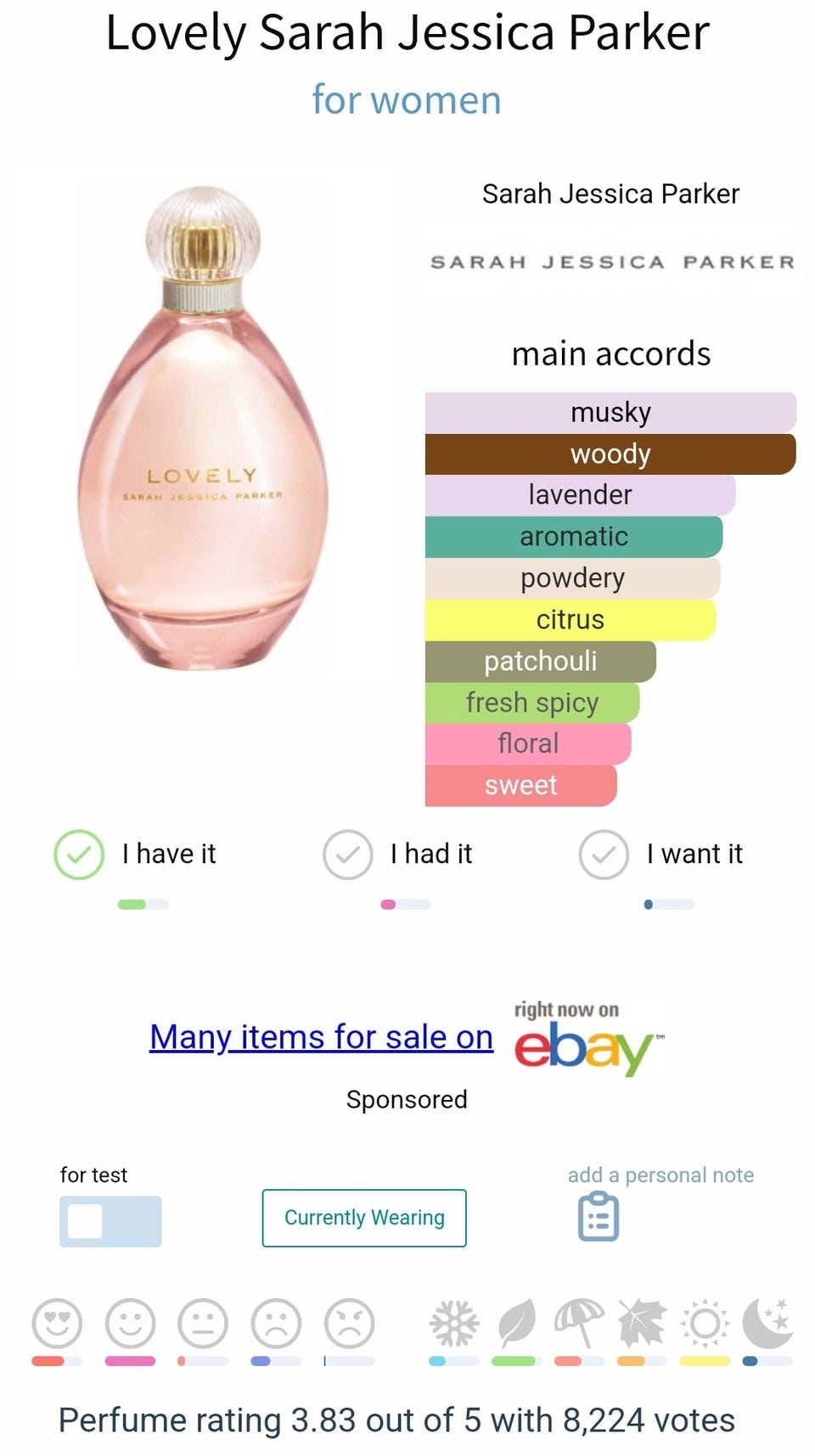Open 'Many items for sale on' link

tap(321, 1037)
